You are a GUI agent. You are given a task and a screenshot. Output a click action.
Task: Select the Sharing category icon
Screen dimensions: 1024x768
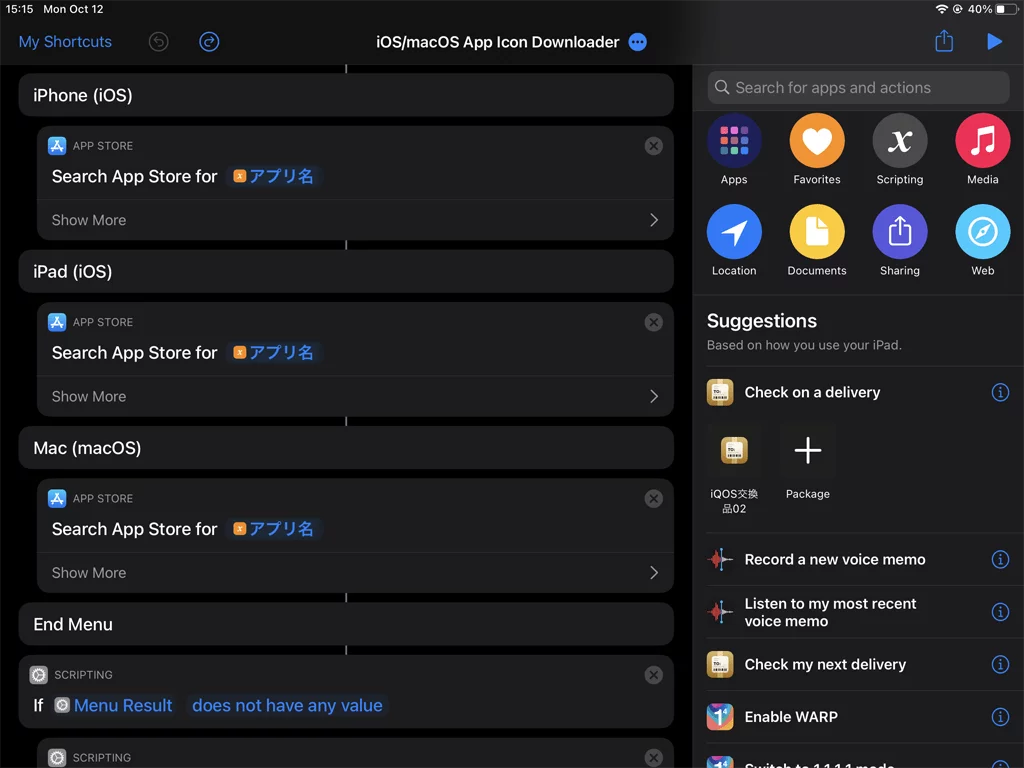point(900,232)
